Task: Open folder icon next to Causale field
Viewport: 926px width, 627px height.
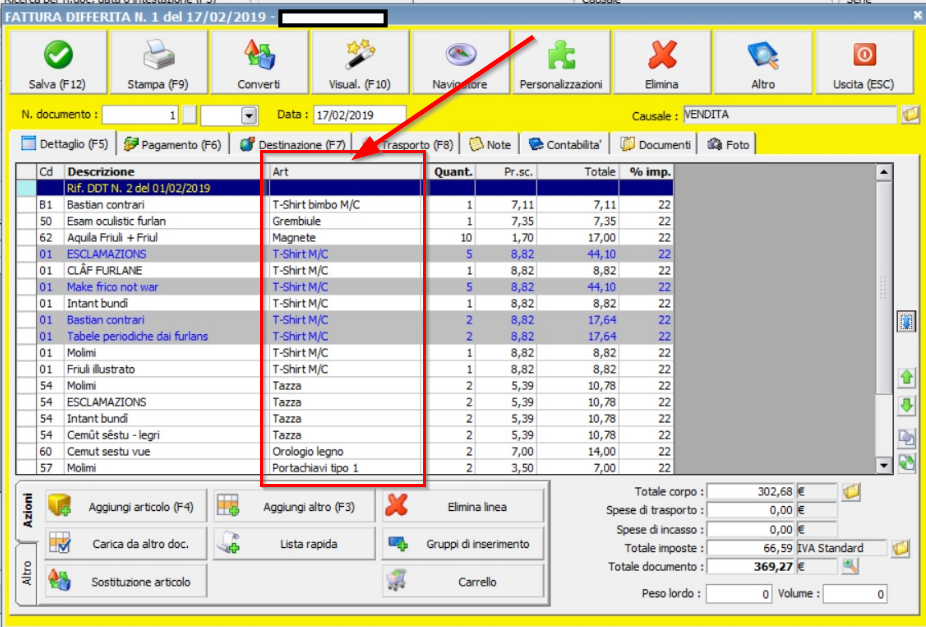Action: point(910,115)
